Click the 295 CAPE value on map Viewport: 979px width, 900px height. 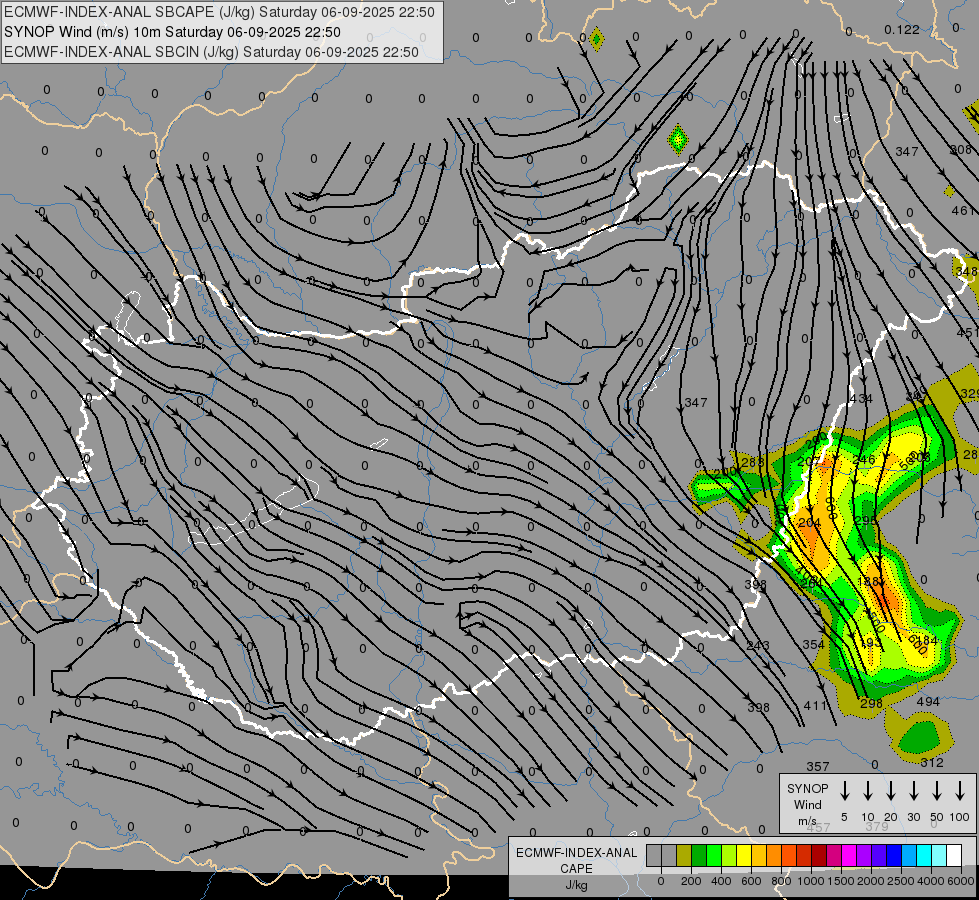pyautogui.click(x=865, y=521)
